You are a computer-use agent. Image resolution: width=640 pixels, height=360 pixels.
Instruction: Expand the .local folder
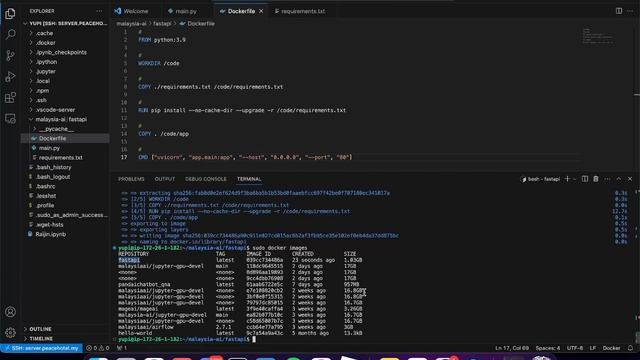coord(65,81)
